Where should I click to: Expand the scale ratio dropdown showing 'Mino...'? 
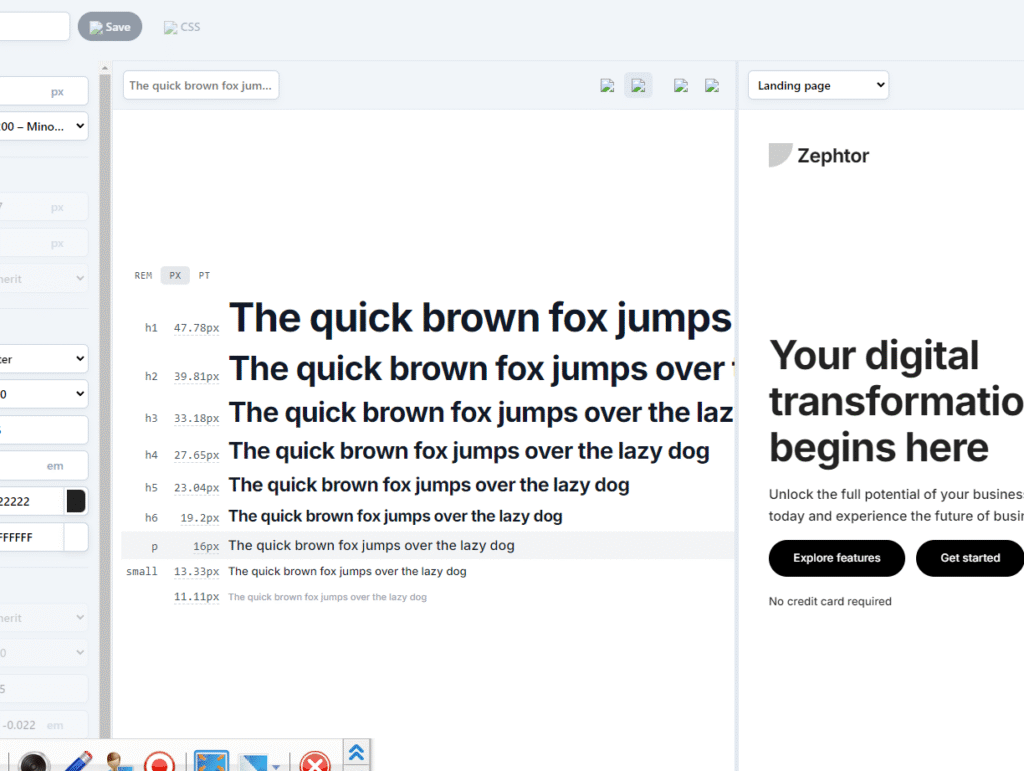pyautogui.click(x=44, y=126)
